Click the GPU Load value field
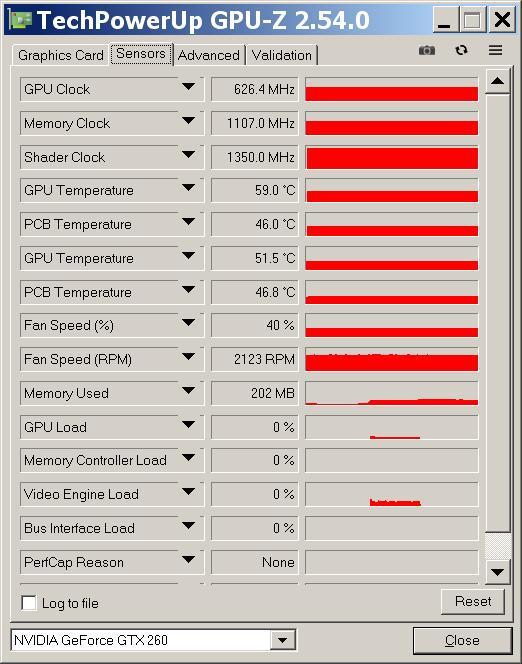Viewport: 522px width, 664px height. tap(255, 427)
